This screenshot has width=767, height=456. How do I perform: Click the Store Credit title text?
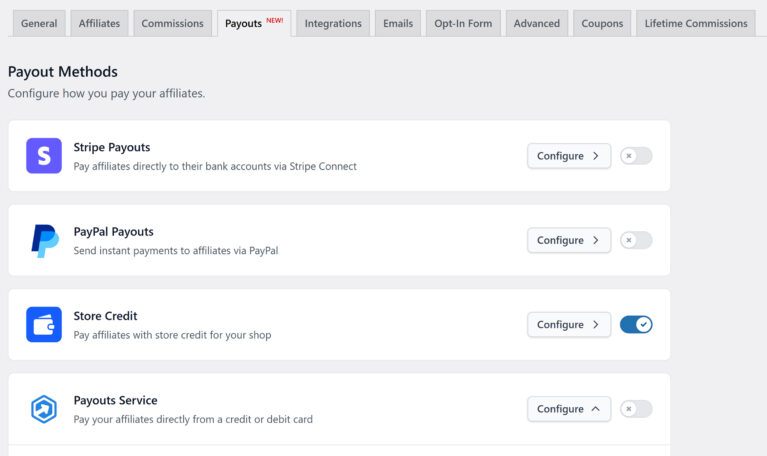(105, 316)
